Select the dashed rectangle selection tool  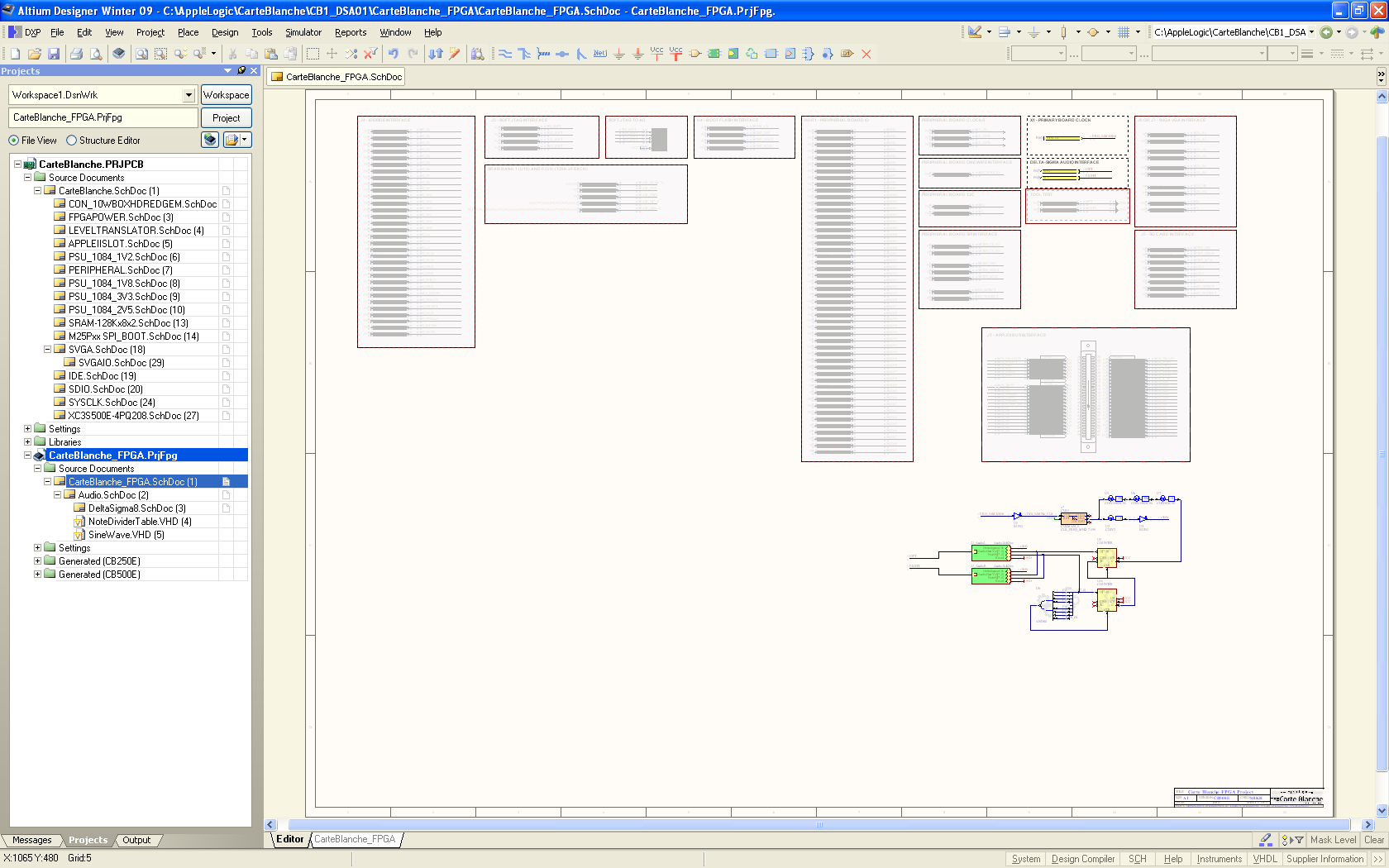click(313, 54)
